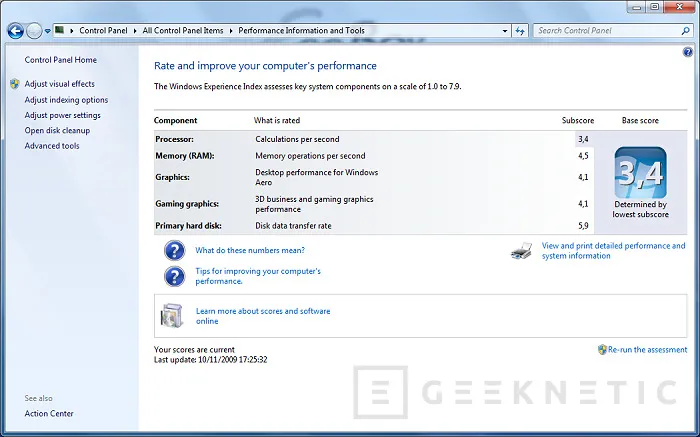Select Performance Information and Tools breadcrumb
Image resolution: width=700 pixels, height=437 pixels.
301,30
